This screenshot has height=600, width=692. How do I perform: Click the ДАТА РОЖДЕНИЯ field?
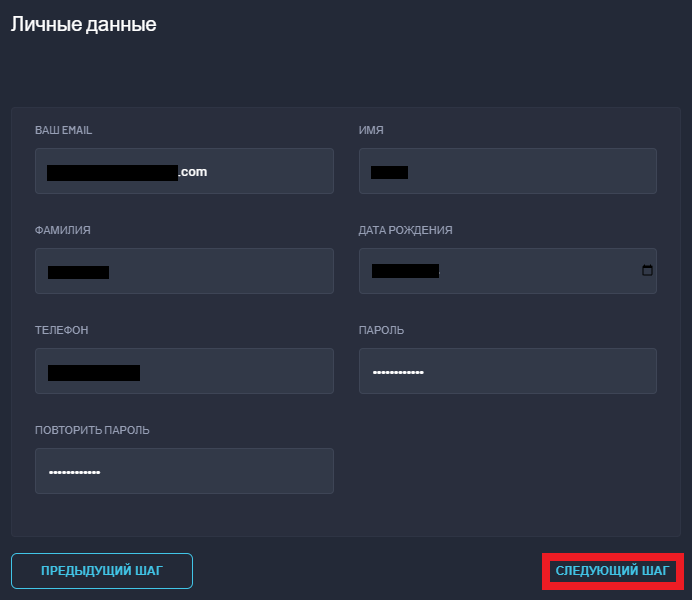coord(508,271)
